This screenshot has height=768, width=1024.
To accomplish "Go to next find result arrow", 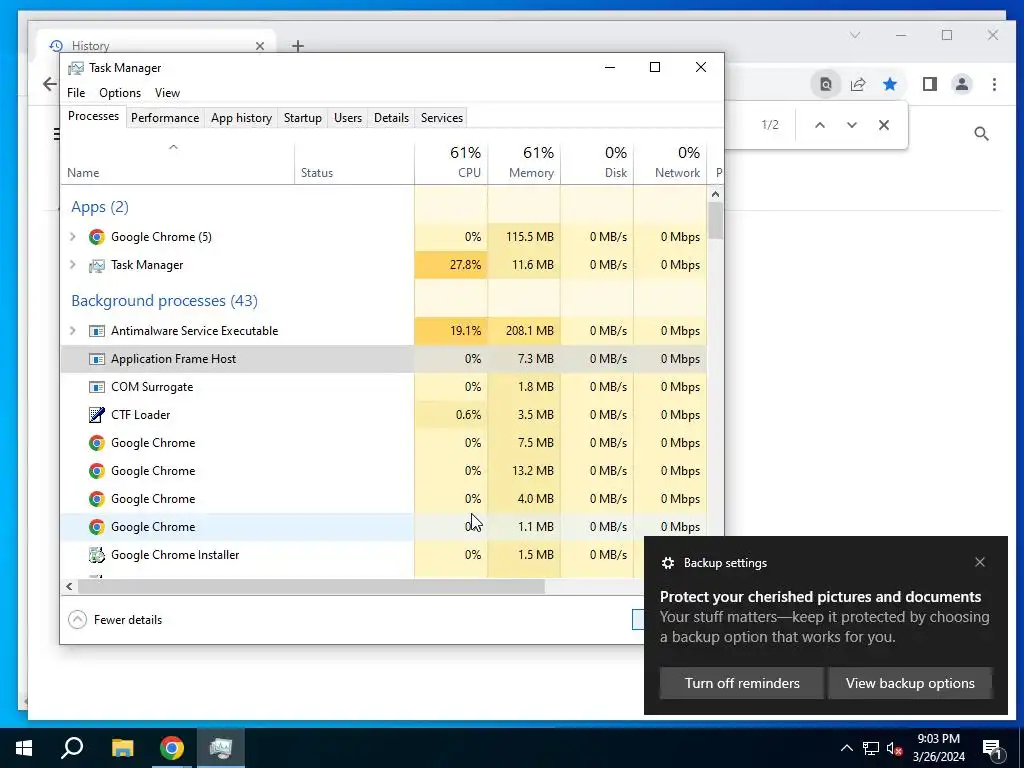I will tap(852, 125).
